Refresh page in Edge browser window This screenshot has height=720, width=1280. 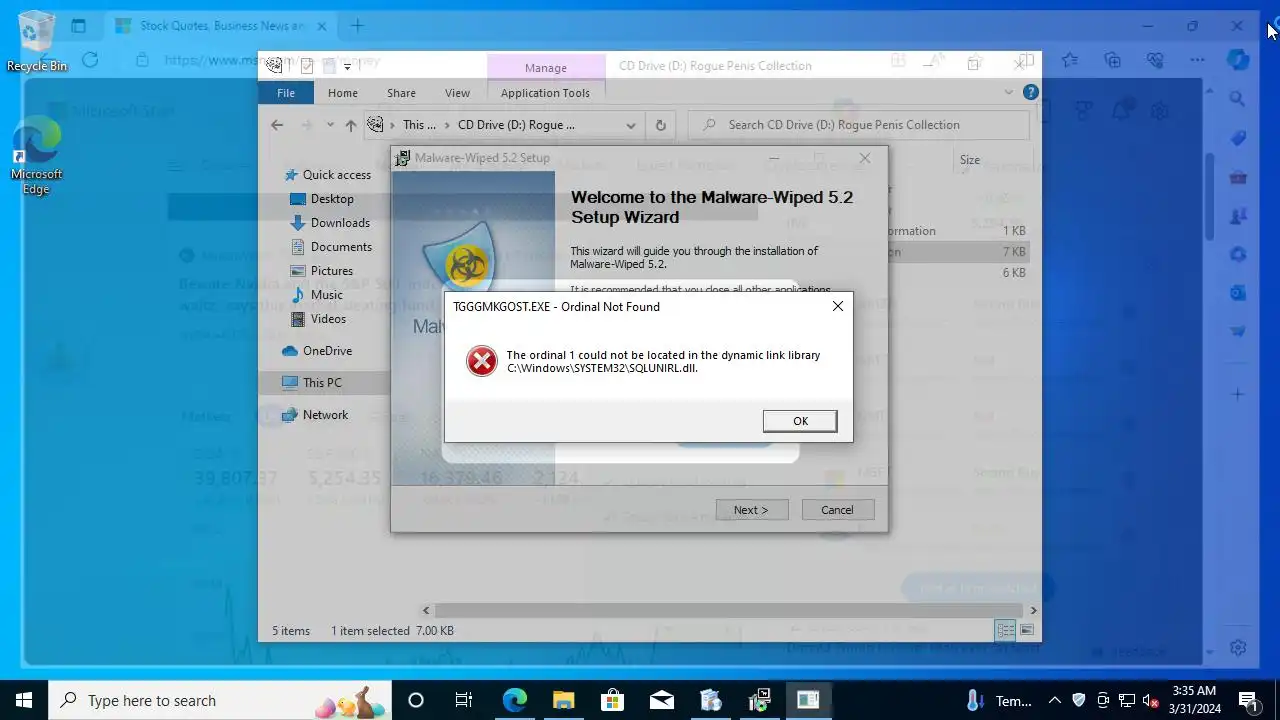pyautogui.click(x=90, y=60)
